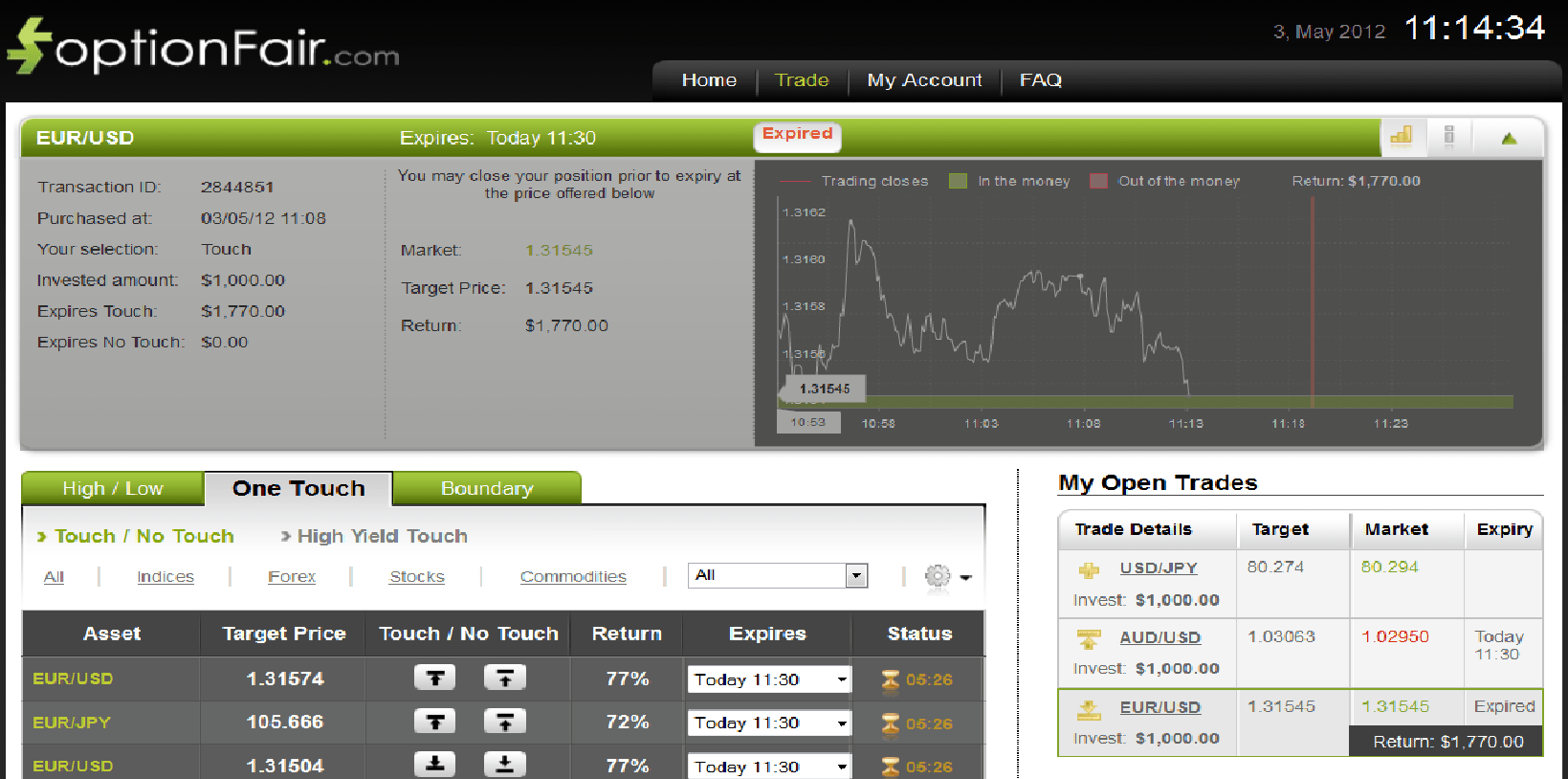Open the 'All' asset filter dropdown
The height and width of the screenshot is (779, 1568).
coord(856,575)
